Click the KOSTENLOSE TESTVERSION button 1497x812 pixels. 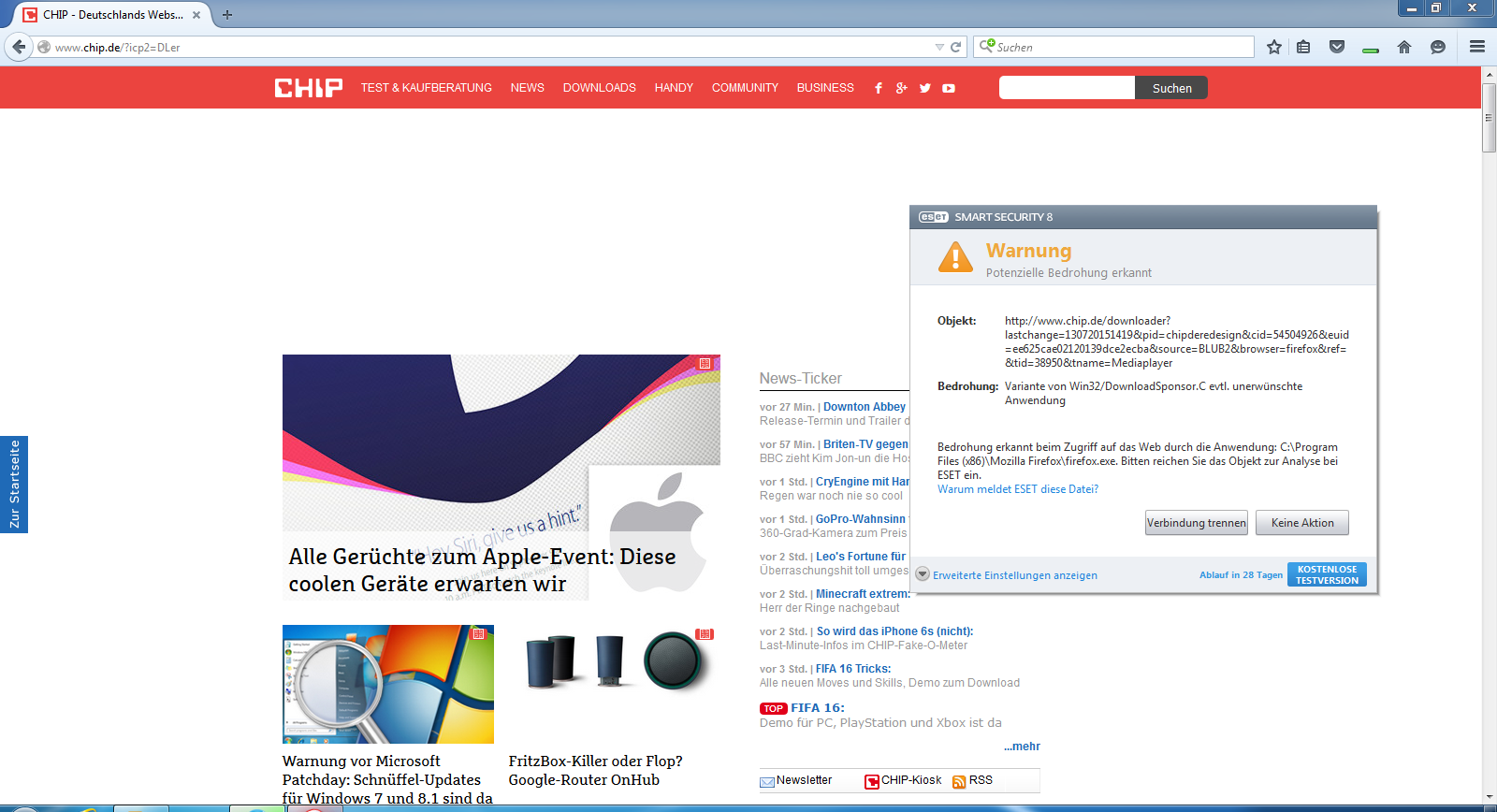point(1327,574)
